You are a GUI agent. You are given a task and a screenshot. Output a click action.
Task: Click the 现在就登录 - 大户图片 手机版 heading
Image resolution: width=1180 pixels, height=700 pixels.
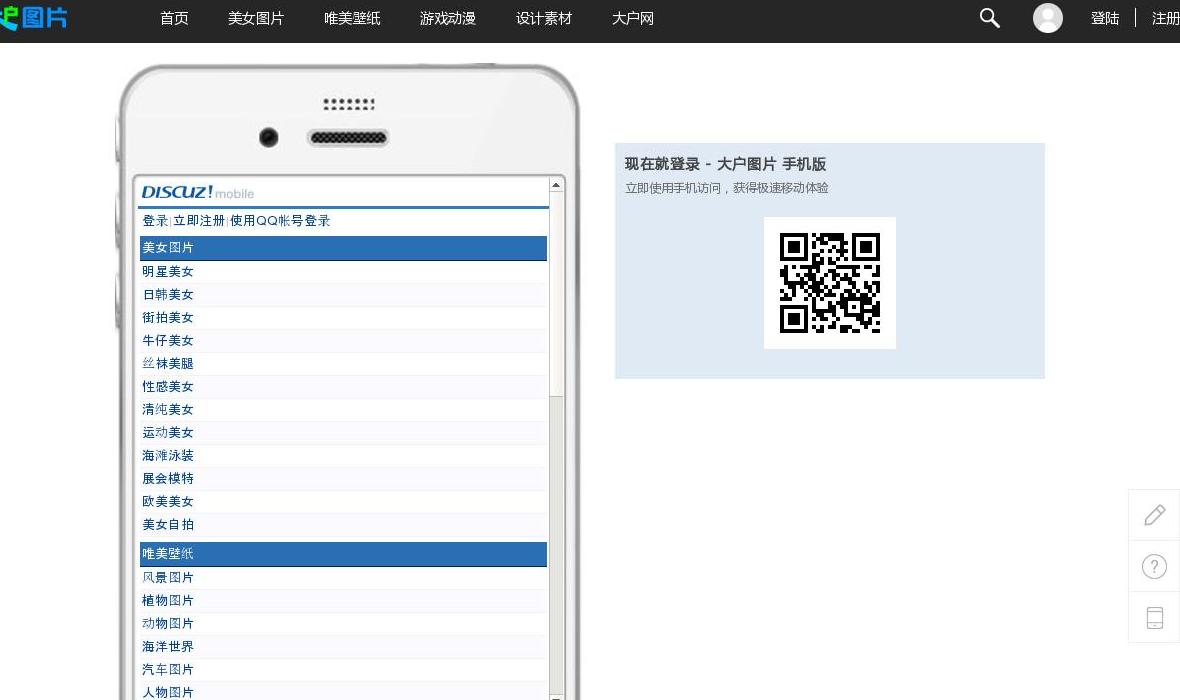pos(725,164)
